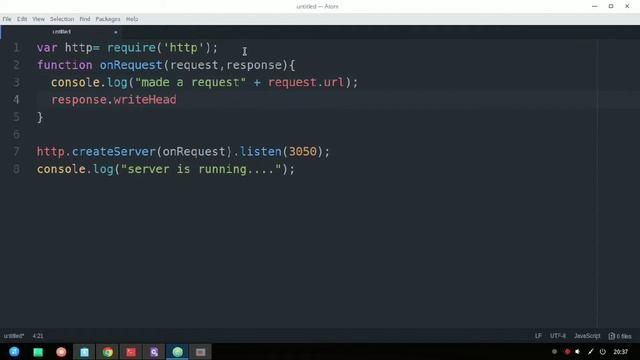The image size is (640, 360).
Task: Close the Atom window
Action: (627, 6)
